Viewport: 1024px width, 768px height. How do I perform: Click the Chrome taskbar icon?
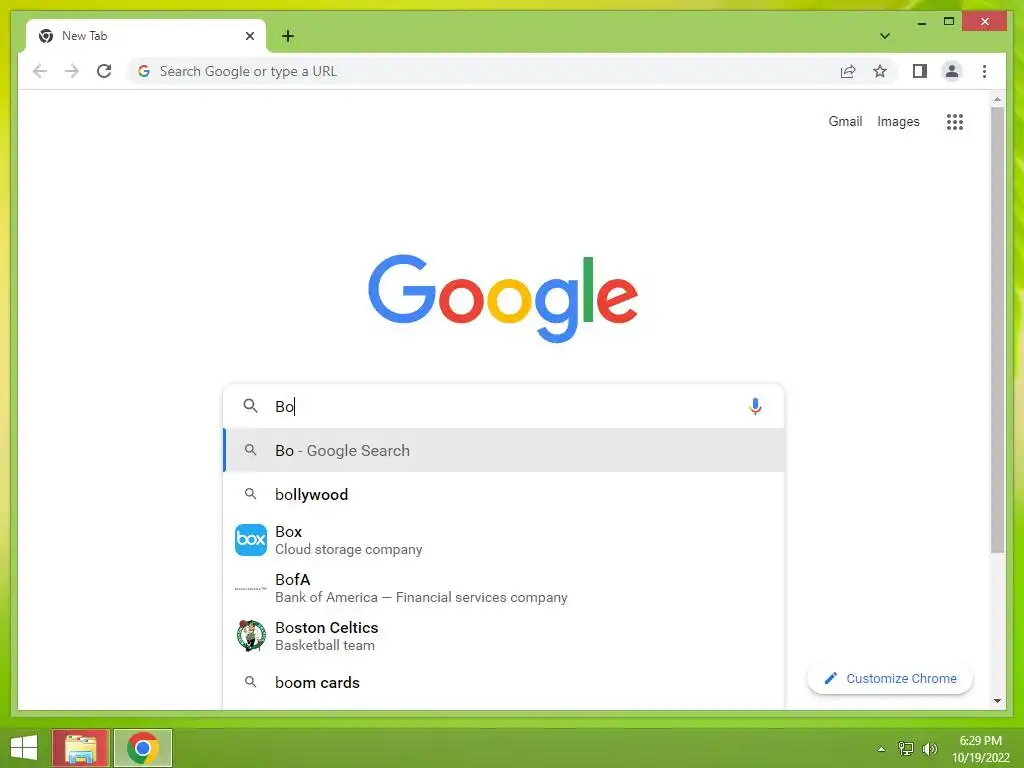(x=143, y=748)
